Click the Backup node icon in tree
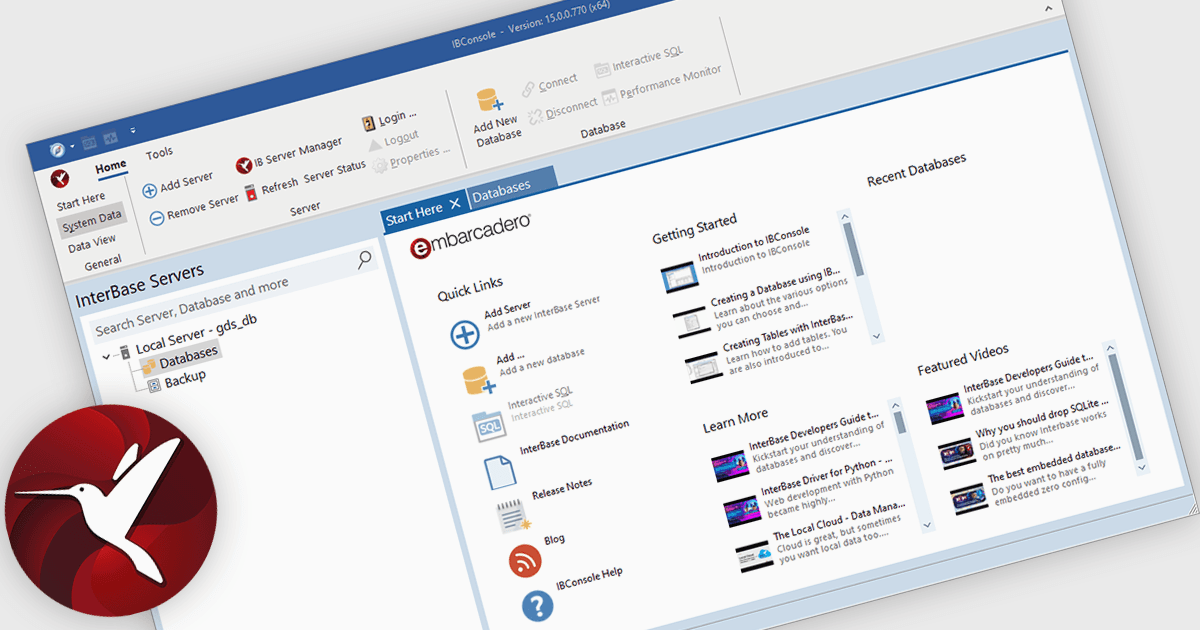 (x=154, y=384)
